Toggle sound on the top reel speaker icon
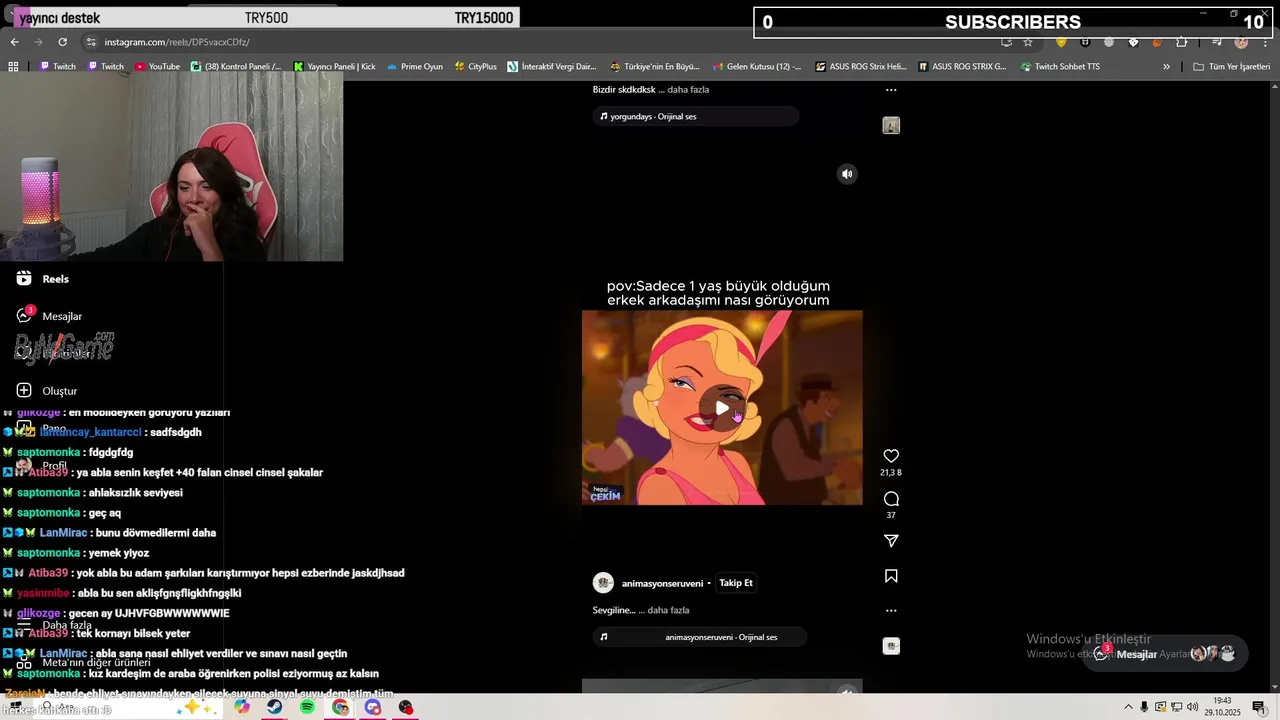1280x720 pixels. (847, 174)
